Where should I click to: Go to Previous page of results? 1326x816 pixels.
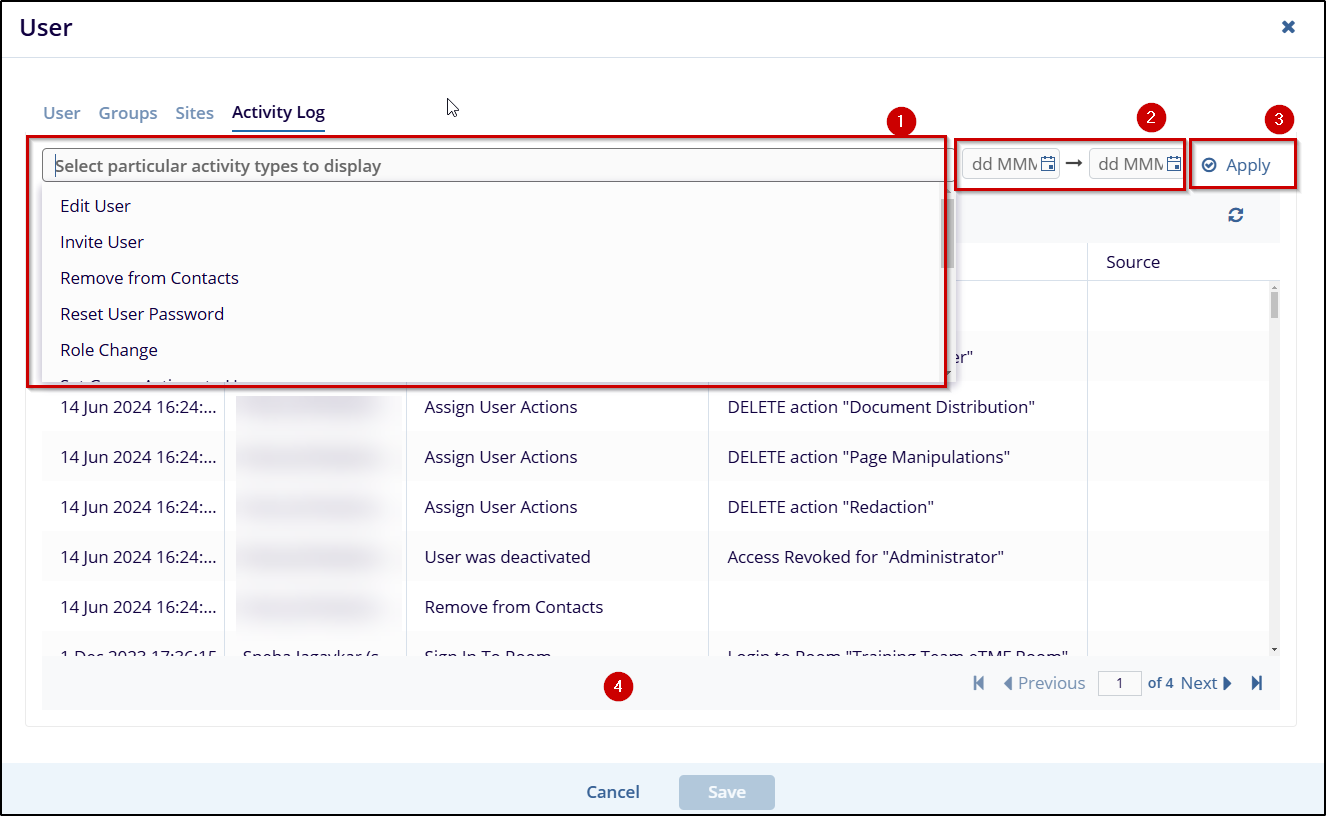(x=1044, y=683)
